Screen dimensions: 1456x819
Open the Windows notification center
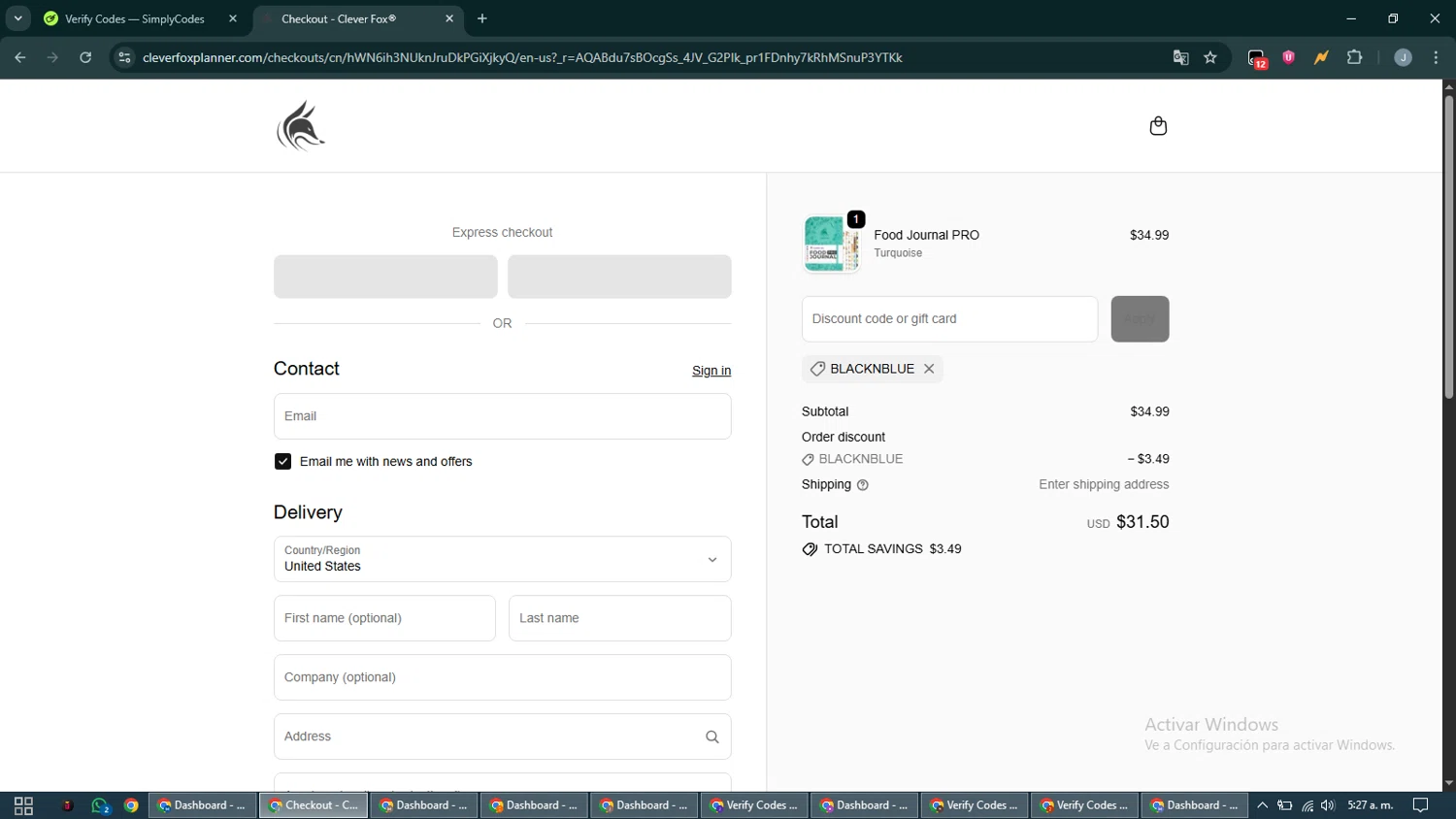pos(1421,805)
